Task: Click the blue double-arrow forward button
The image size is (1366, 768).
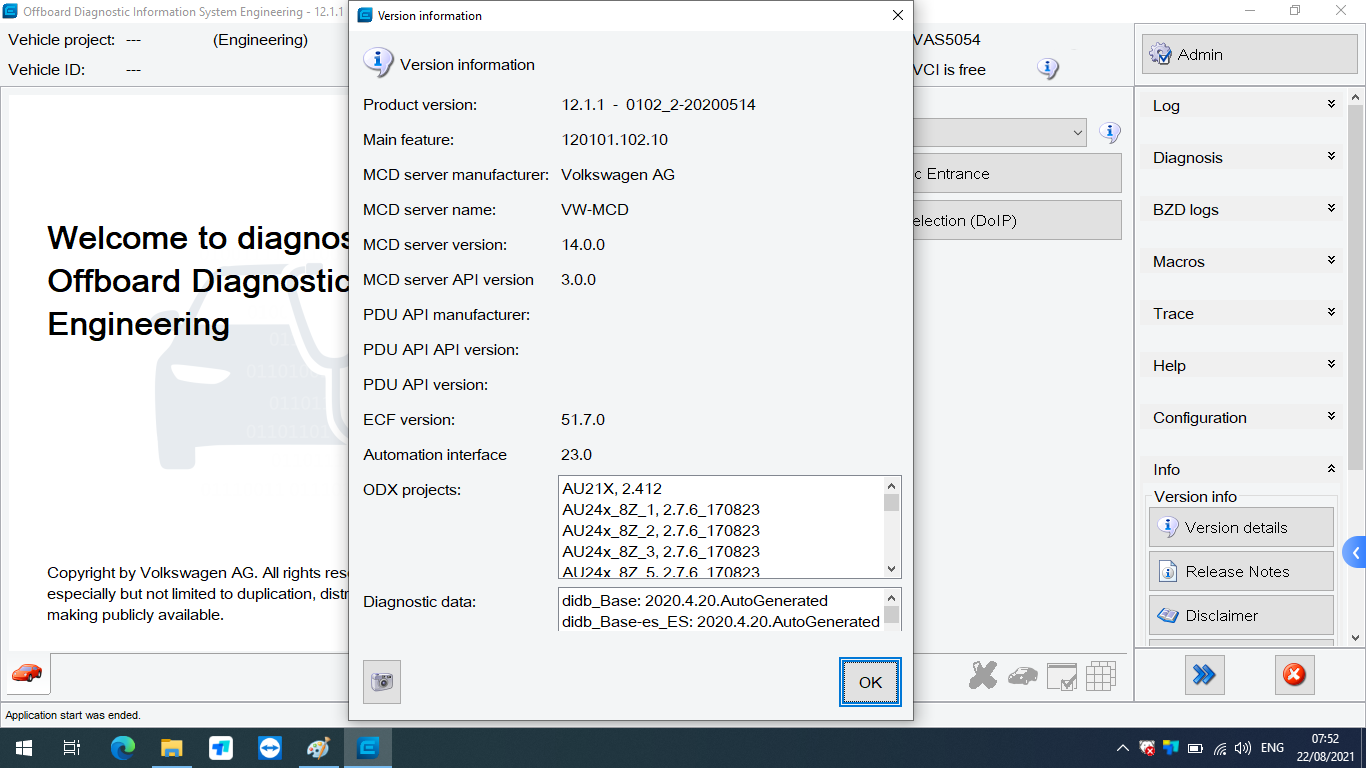Action: click(x=1204, y=676)
